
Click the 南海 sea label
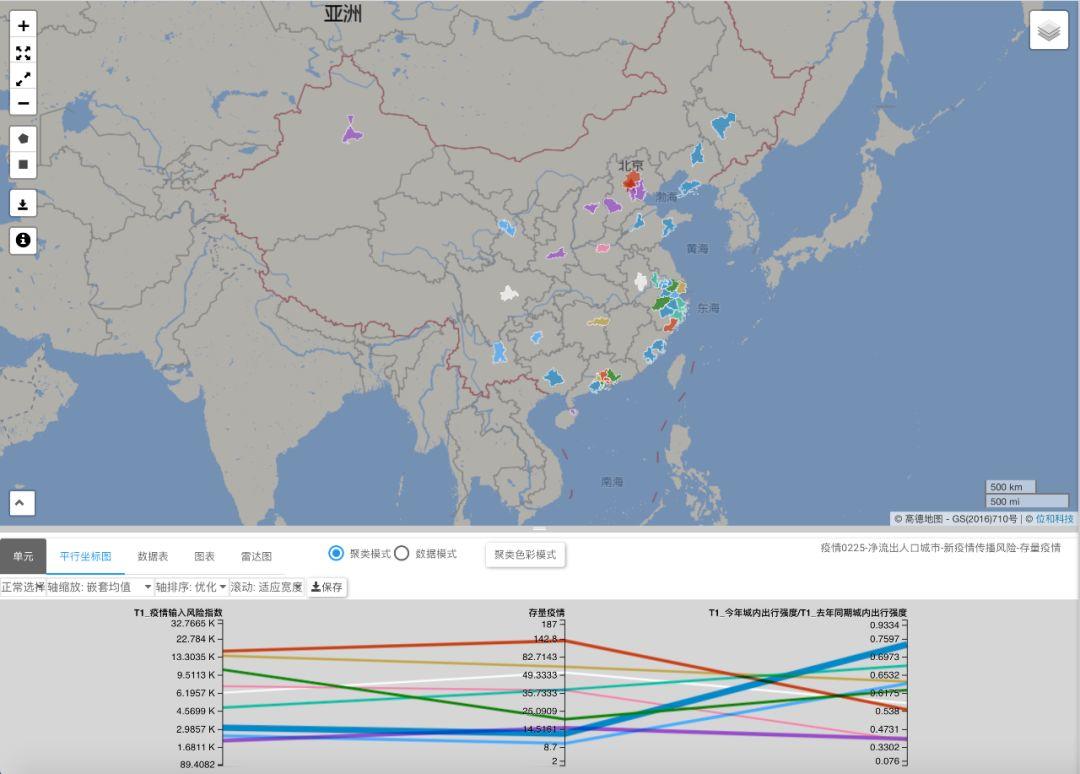pos(612,481)
